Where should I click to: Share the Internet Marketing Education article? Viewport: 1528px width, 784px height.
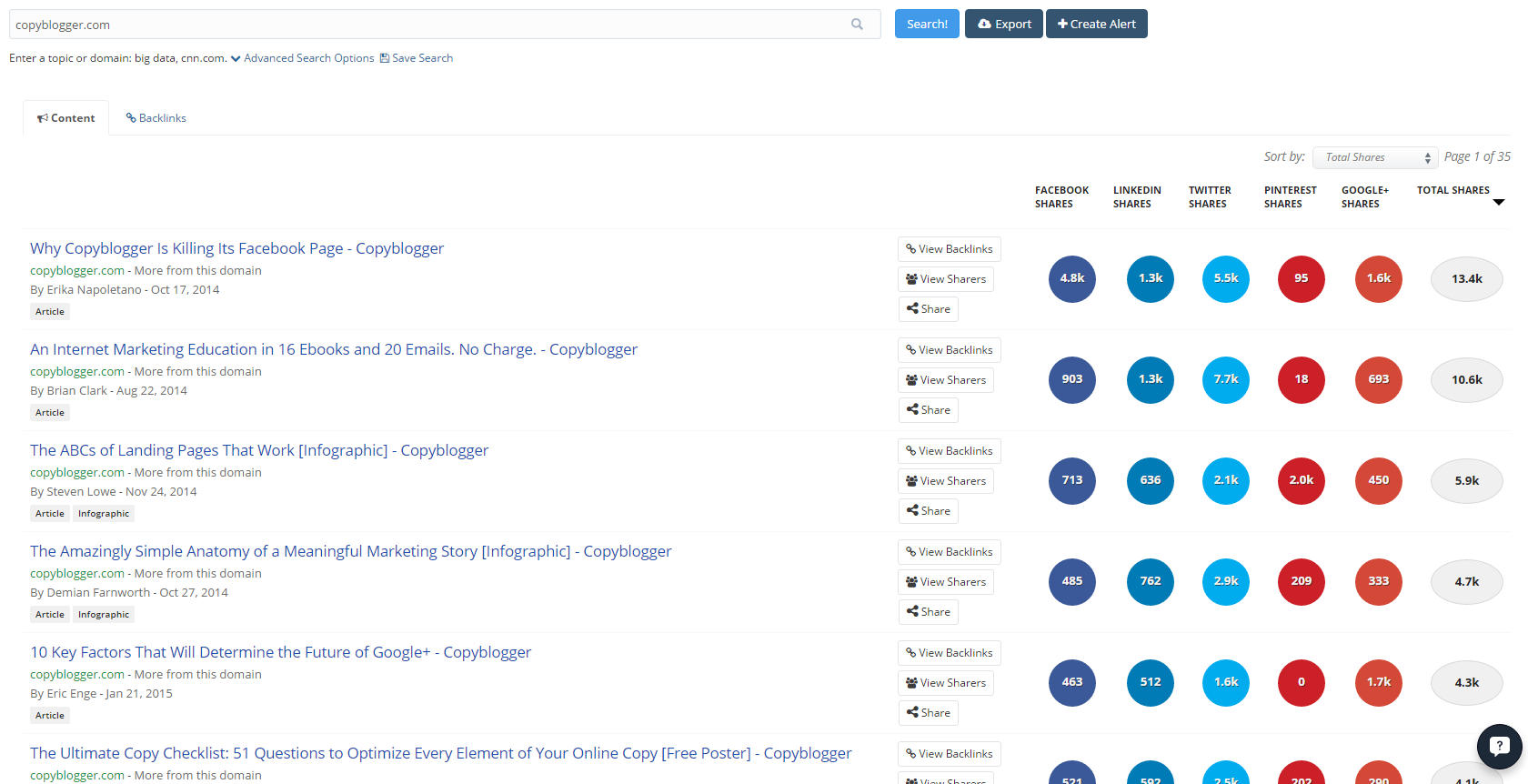tap(929, 410)
